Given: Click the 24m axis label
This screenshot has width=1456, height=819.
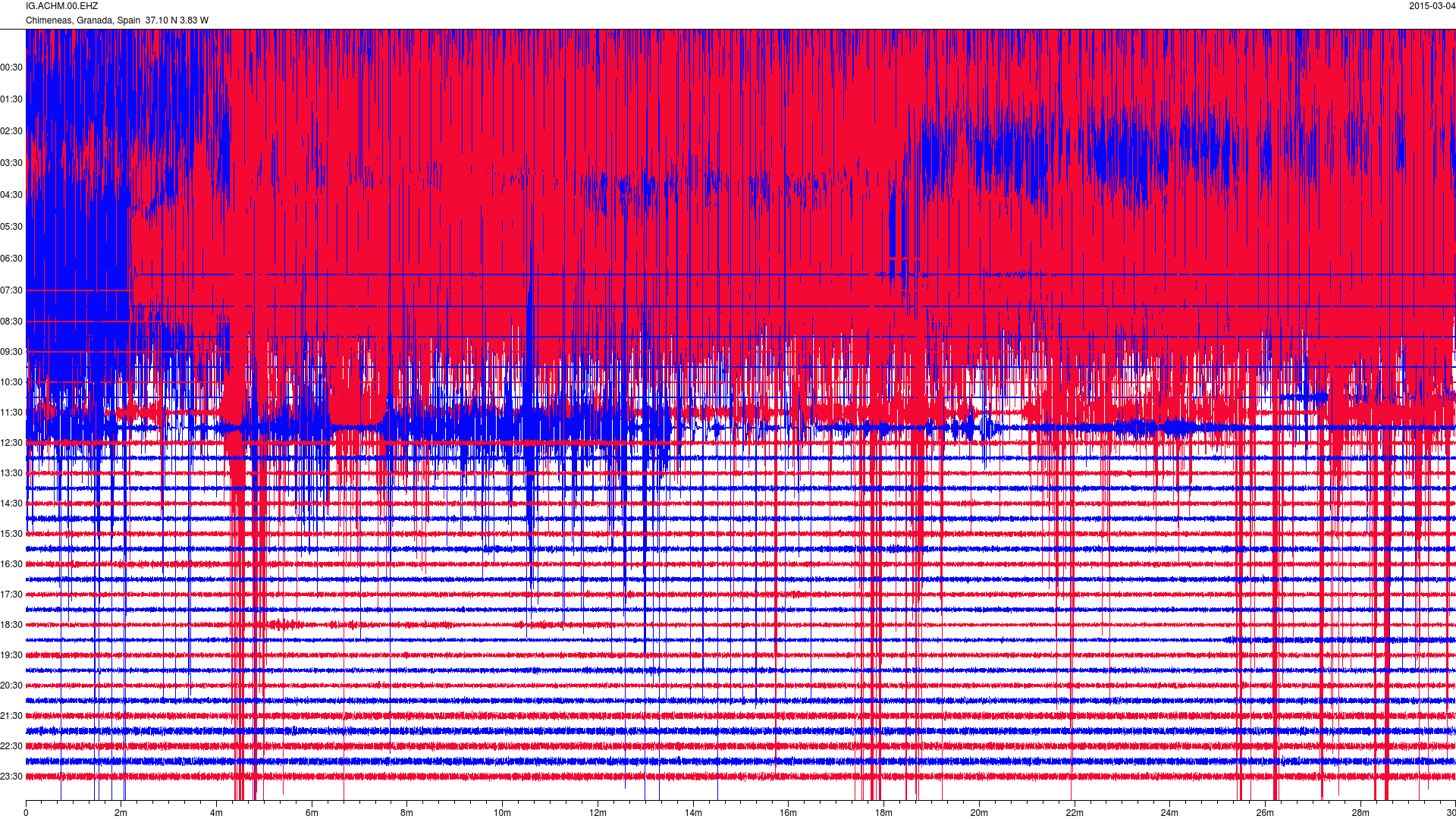Looking at the screenshot, I should click(x=1169, y=813).
